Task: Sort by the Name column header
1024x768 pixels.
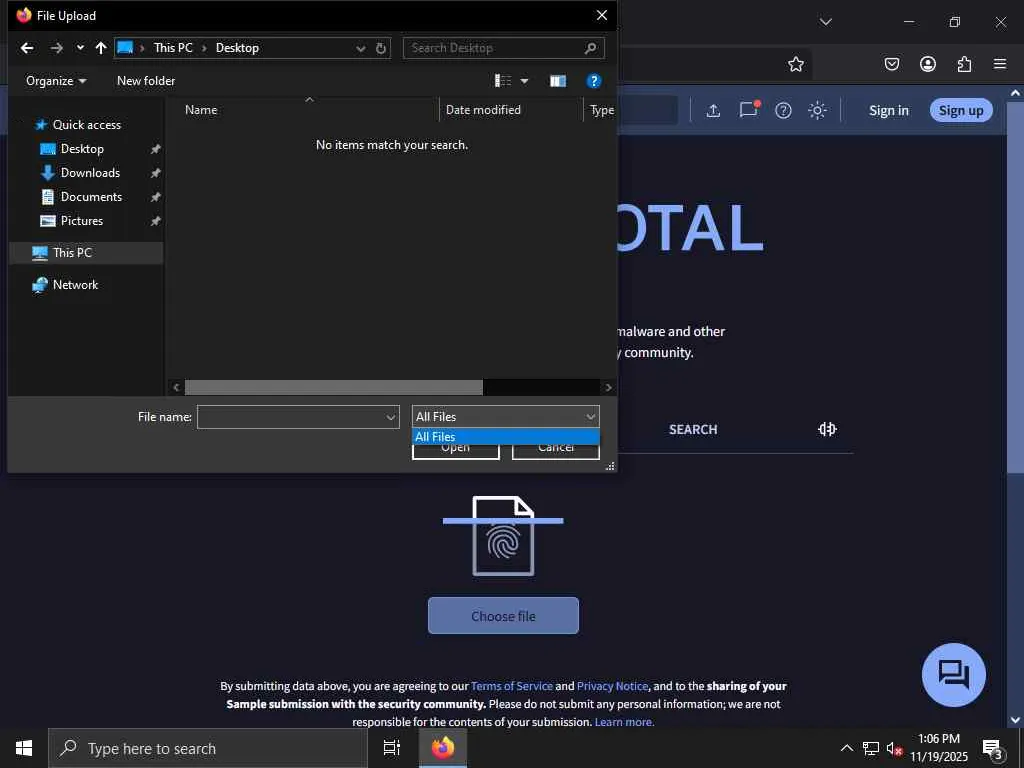Action: point(201,110)
